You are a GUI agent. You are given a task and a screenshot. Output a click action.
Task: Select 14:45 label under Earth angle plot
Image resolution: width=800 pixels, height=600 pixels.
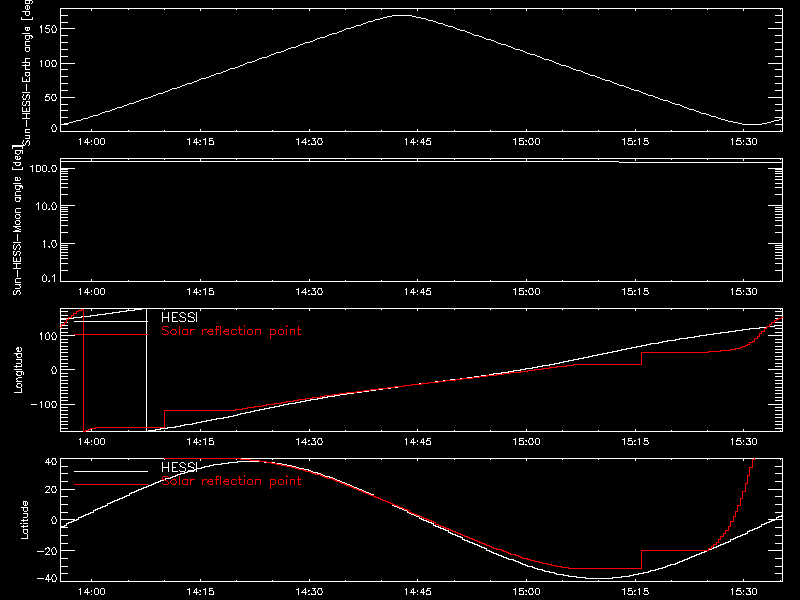[418, 142]
